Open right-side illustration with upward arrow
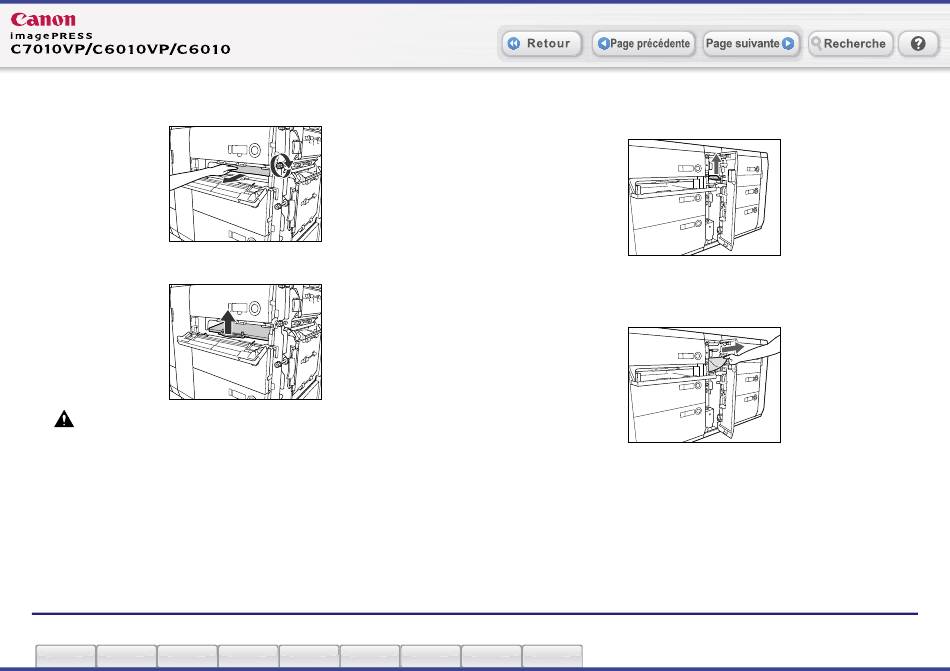The image size is (950, 671). (704, 197)
